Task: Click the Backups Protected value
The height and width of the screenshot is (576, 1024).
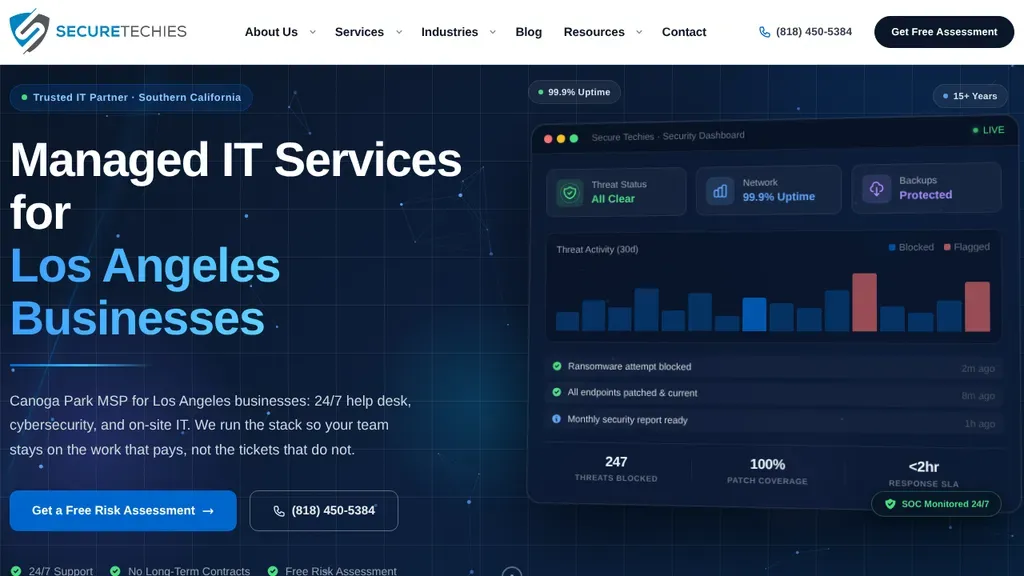Action: (925, 195)
